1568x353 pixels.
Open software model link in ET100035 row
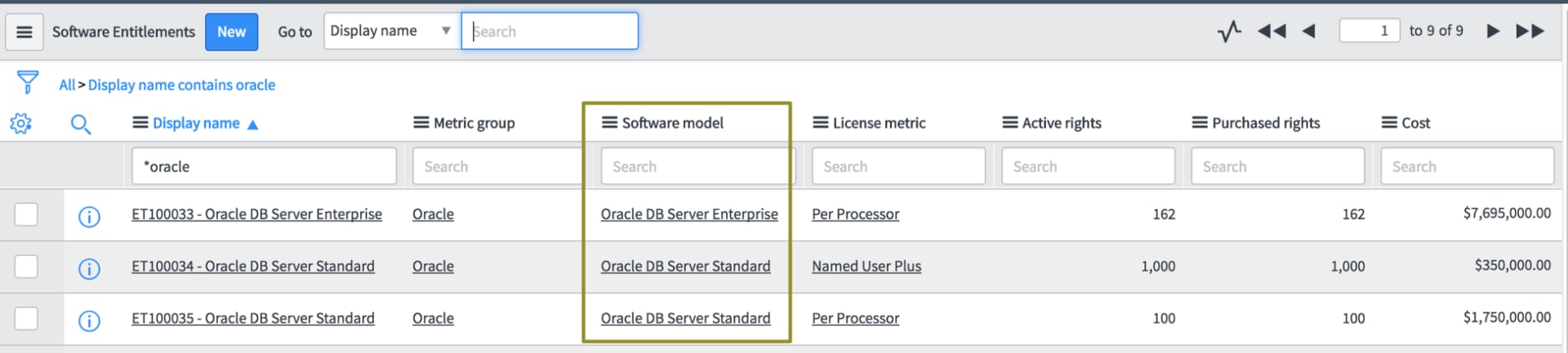click(685, 319)
